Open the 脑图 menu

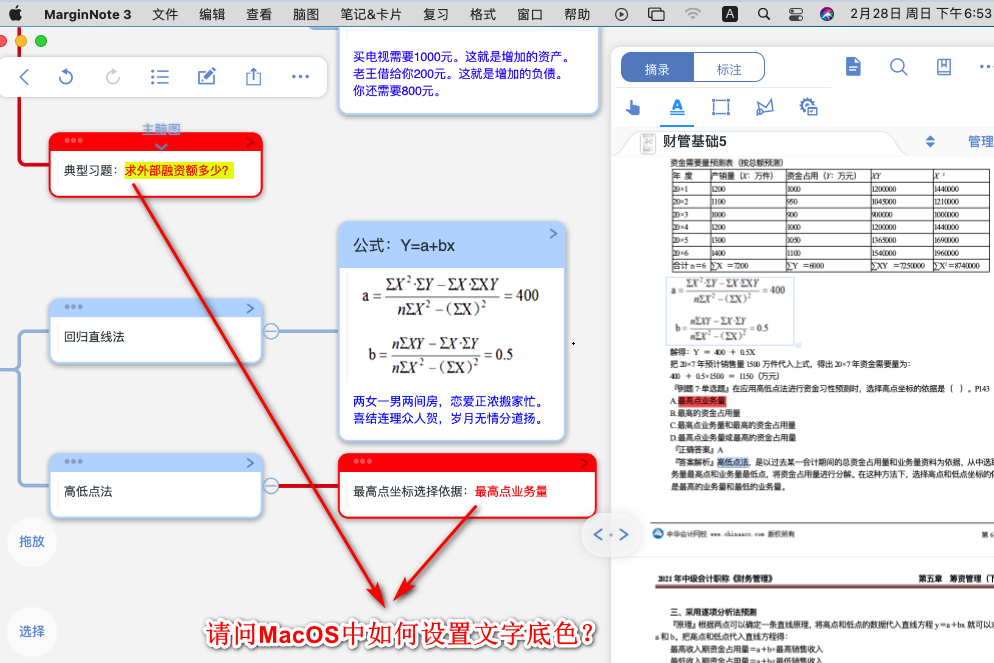pyautogui.click(x=306, y=14)
